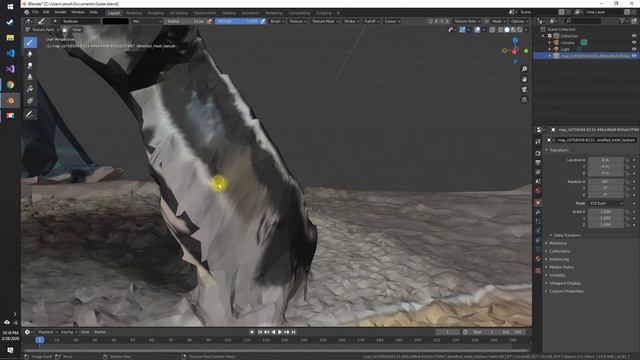Click the blue Z axis on navigation gizmo
The height and width of the screenshot is (360, 640).
[516, 40]
